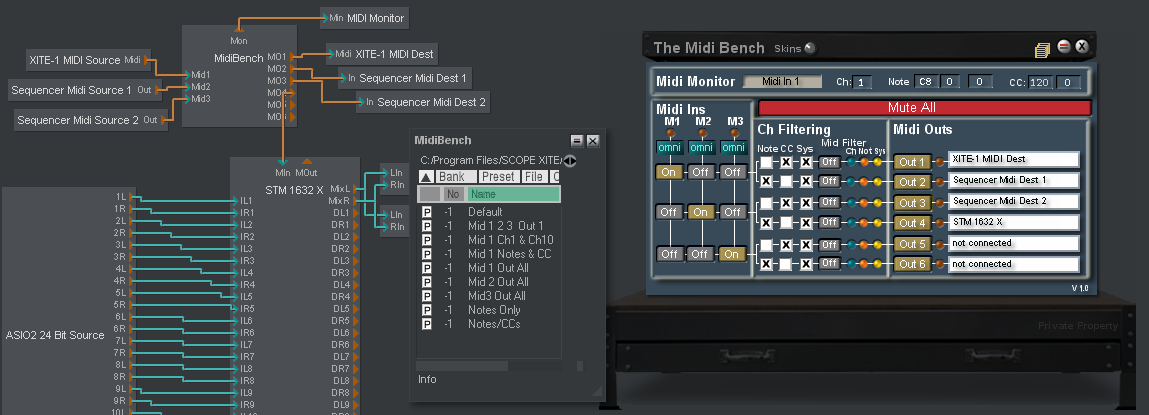1149x415 pixels.
Task: Open the Skins knob in The Midi Bench
Action: [809, 48]
